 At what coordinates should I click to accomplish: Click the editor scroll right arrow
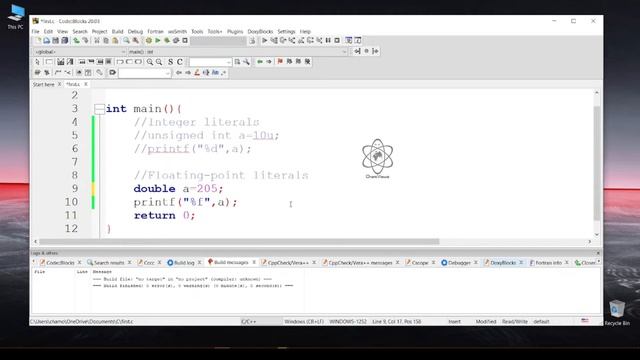point(589,242)
